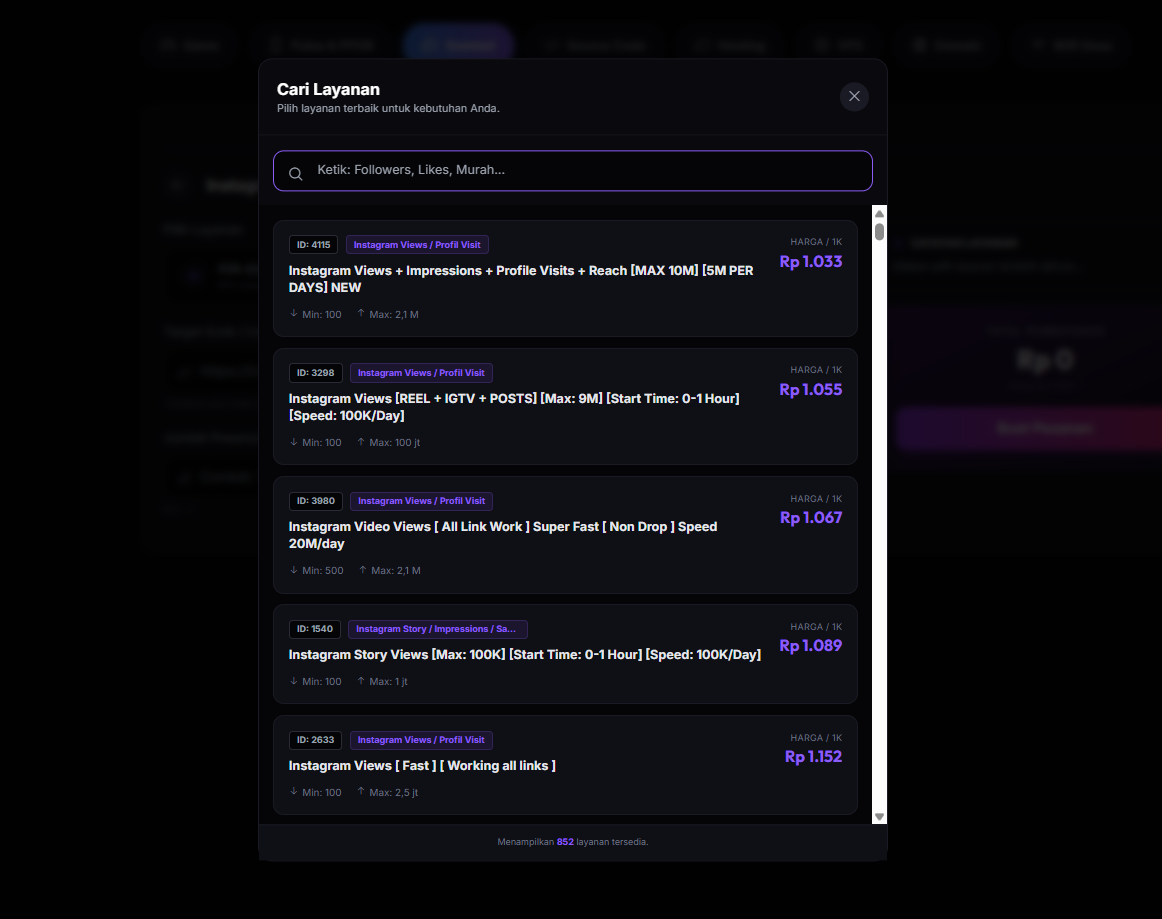
Task: Select service ID 4115 badge
Action: tap(313, 245)
